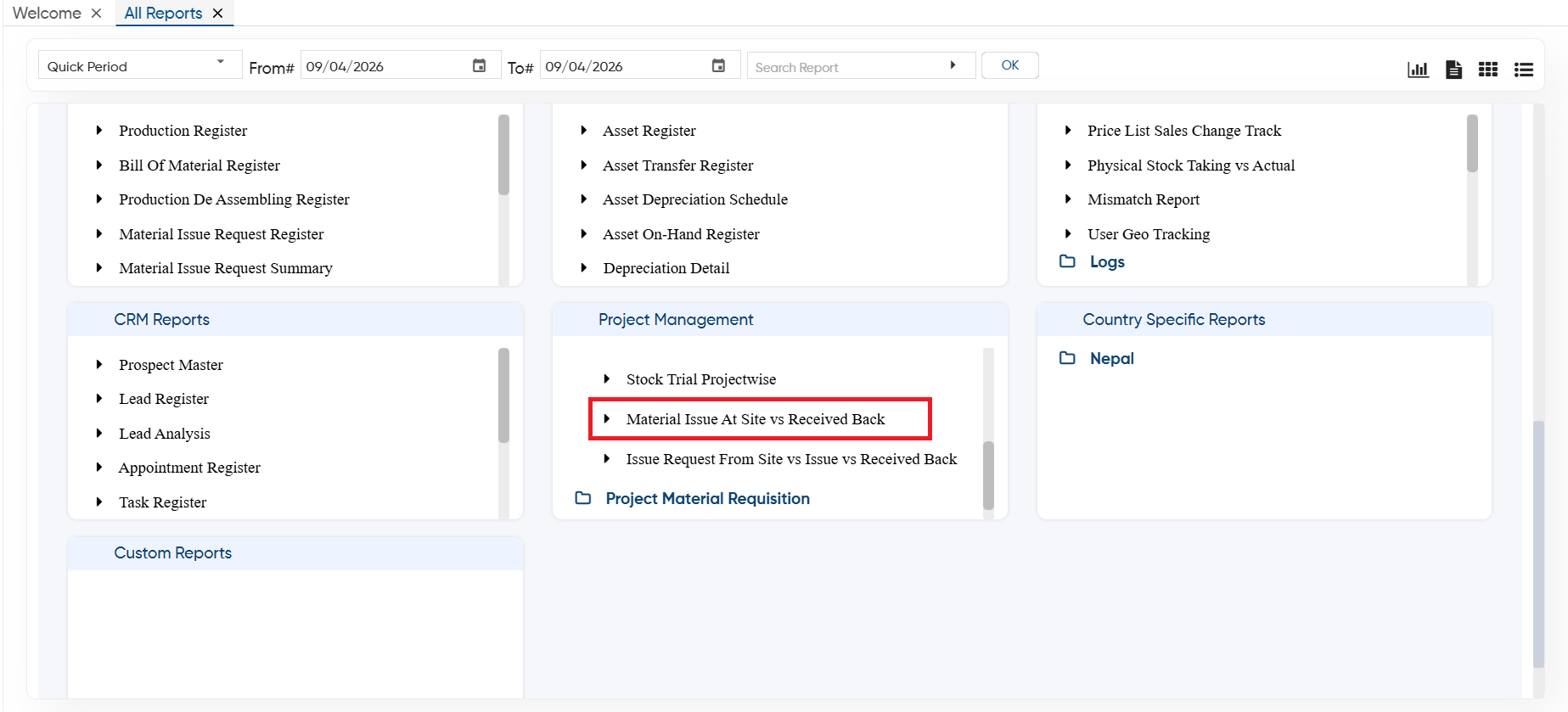Switch to the list view icon
Image resolution: width=1568 pixels, height=712 pixels.
tap(1524, 70)
